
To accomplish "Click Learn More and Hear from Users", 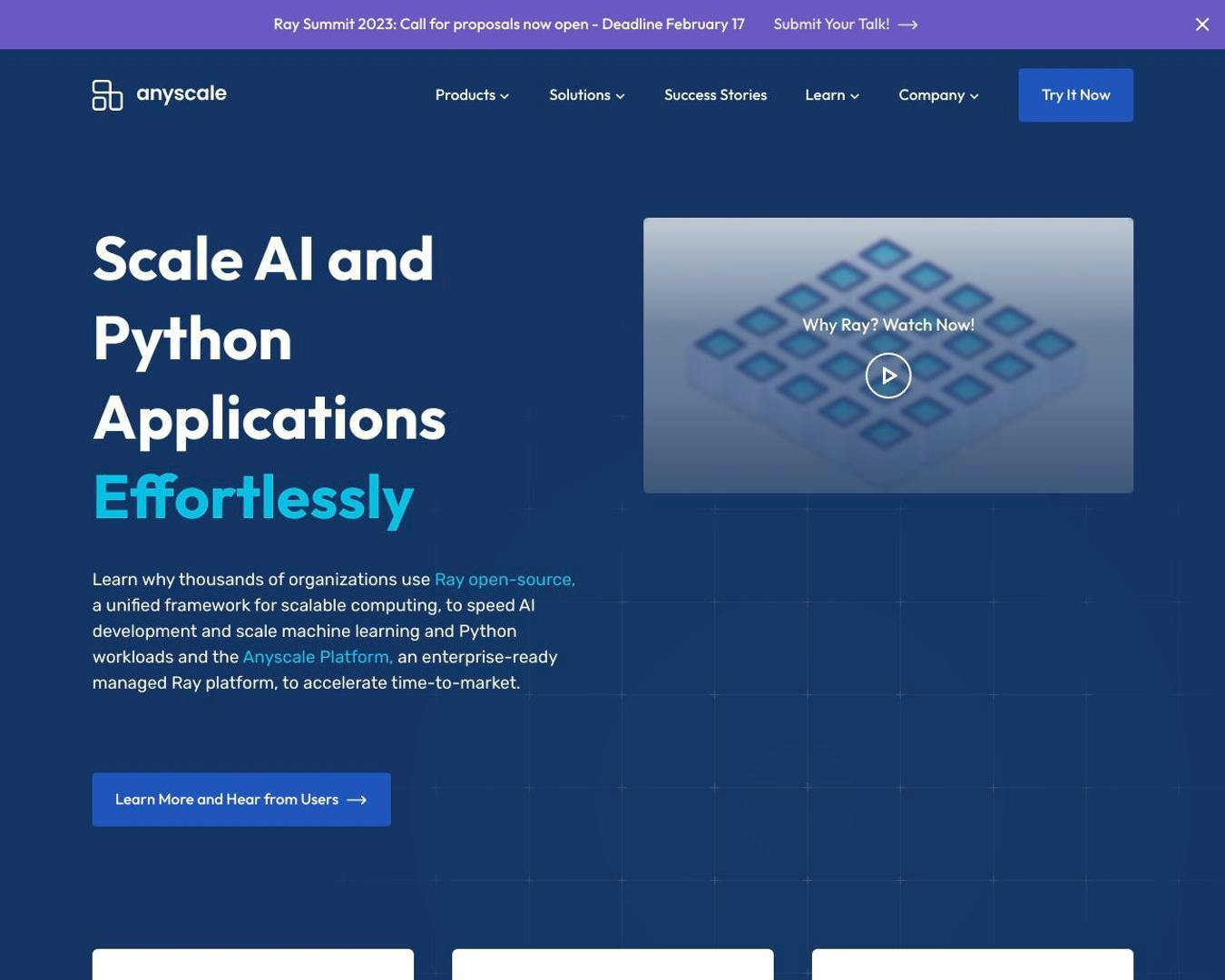I will pos(241,799).
